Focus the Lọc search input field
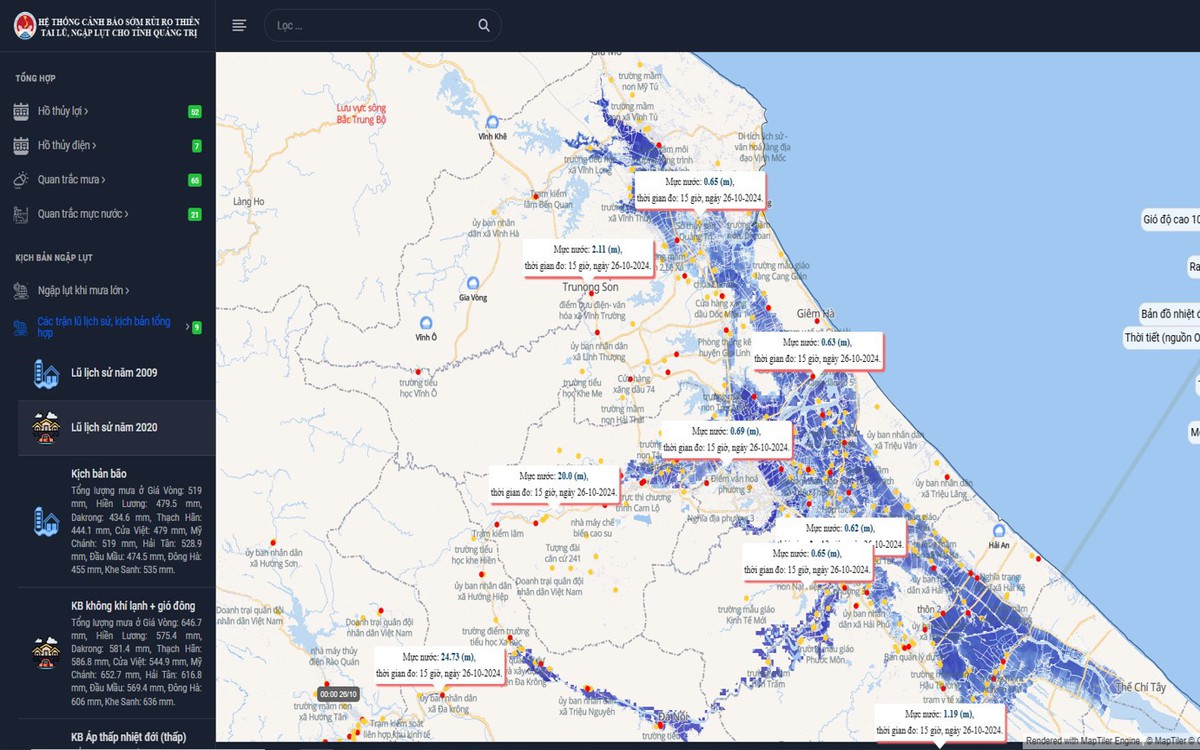 370,26
